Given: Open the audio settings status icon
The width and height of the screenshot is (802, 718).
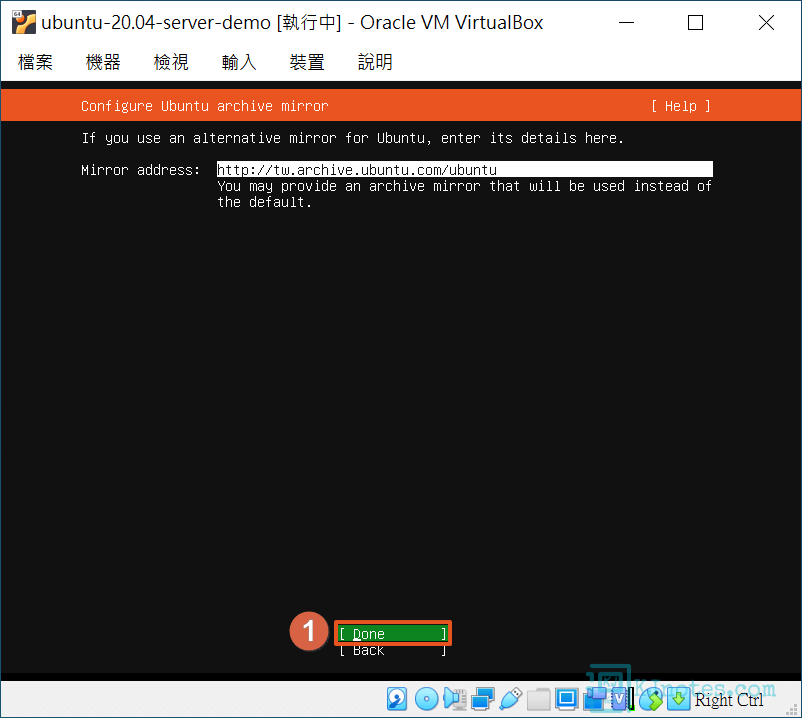Looking at the screenshot, I should click(x=454, y=699).
